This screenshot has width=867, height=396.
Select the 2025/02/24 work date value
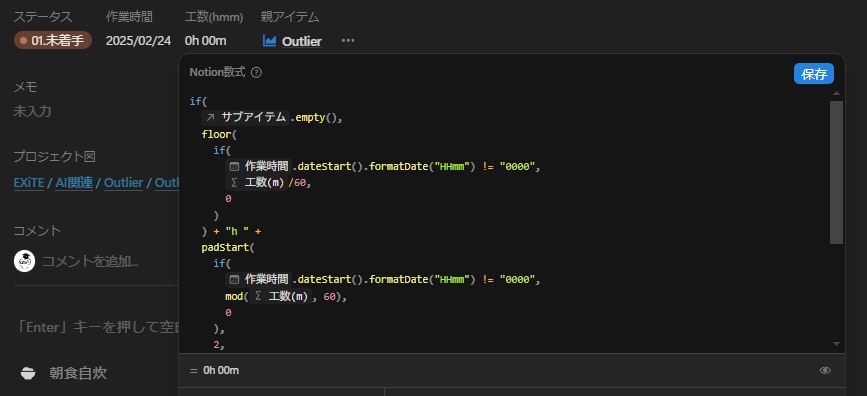point(138,41)
